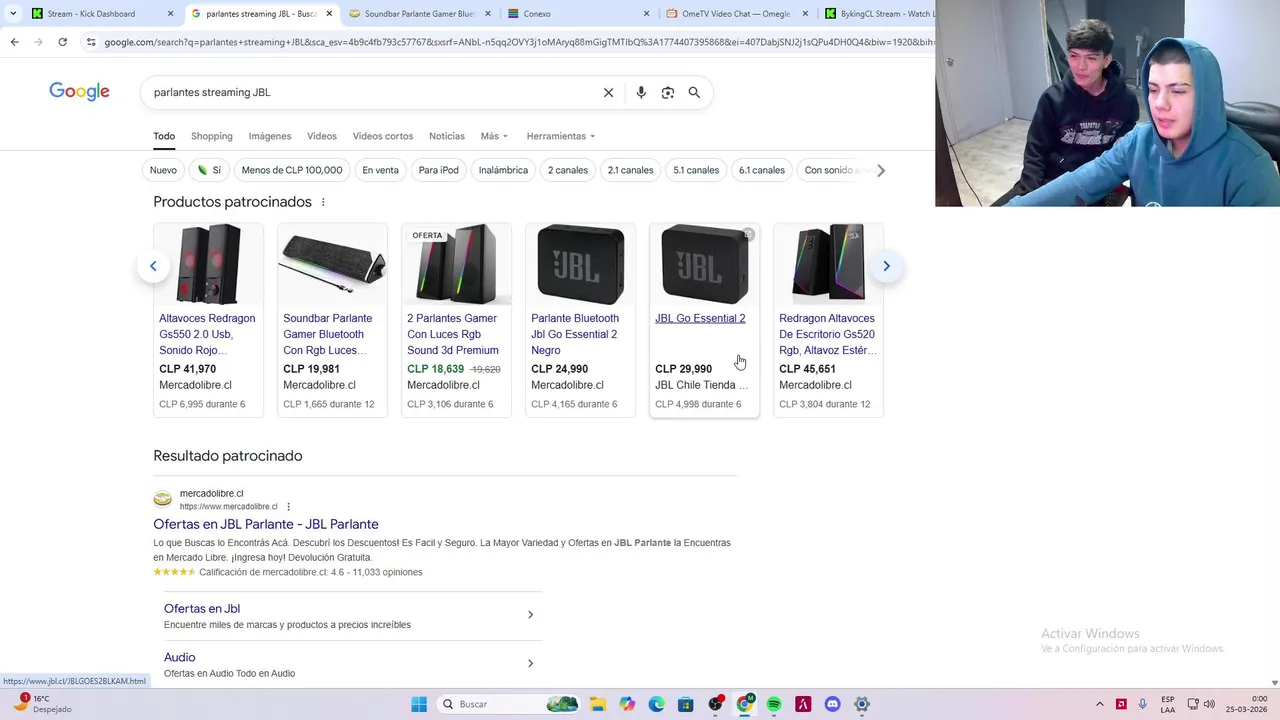Open the Google logo homepage link

coord(79,92)
